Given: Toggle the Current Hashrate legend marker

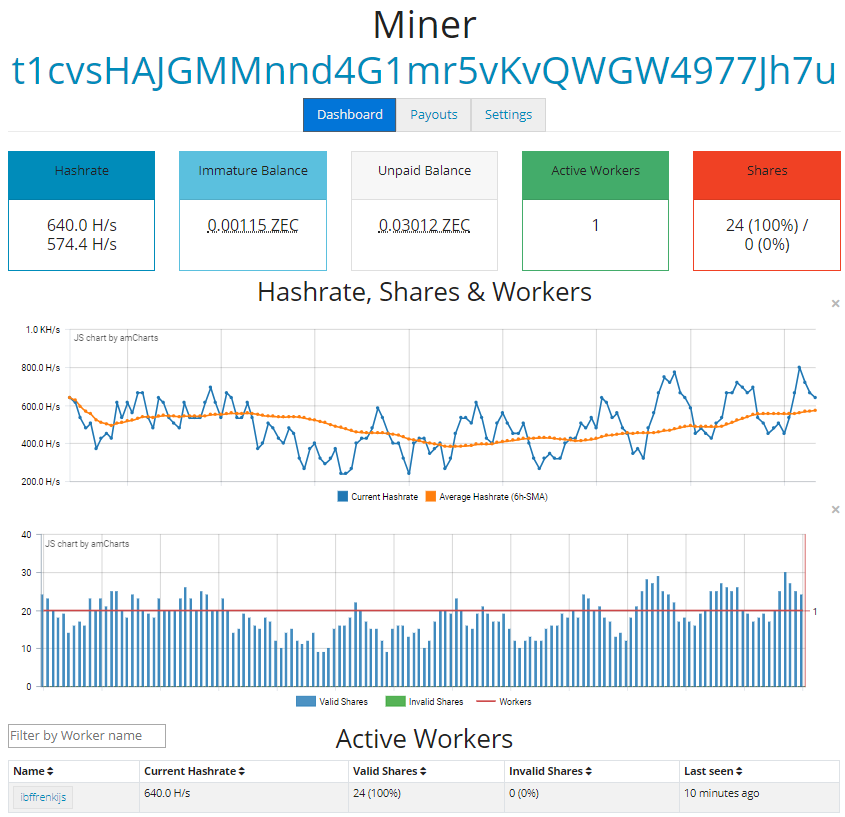Looking at the screenshot, I should [x=343, y=496].
